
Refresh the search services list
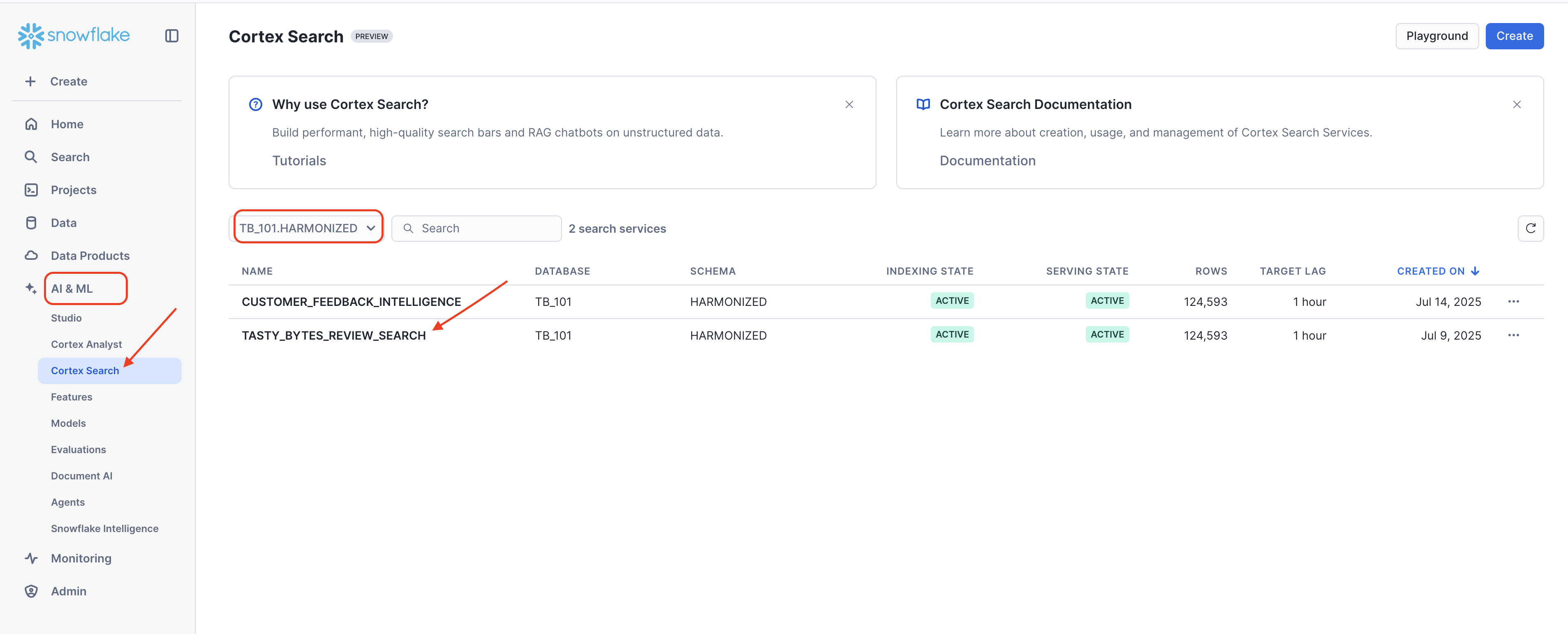(1531, 228)
